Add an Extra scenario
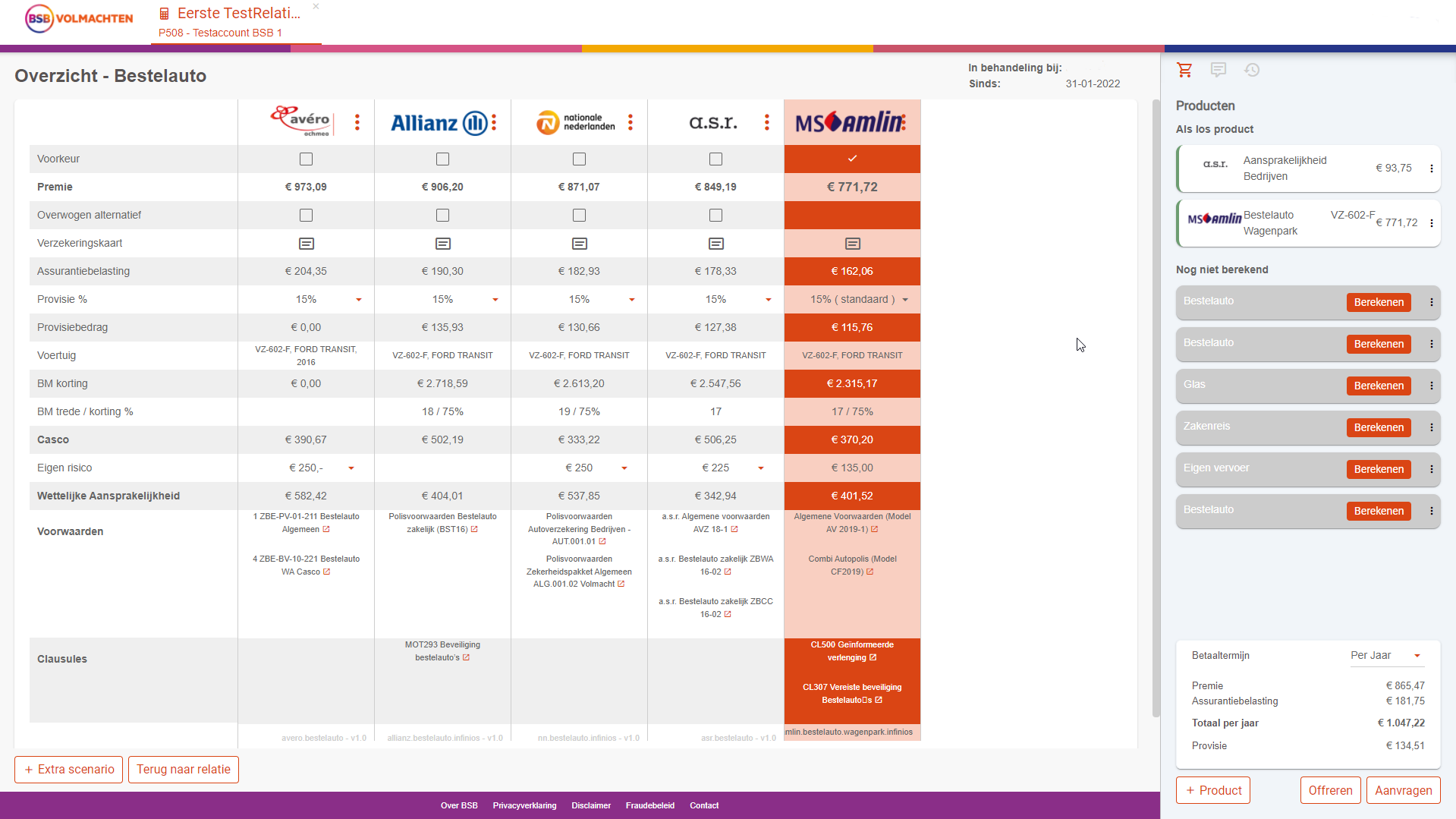The image size is (1456, 819). [x=68, y=770]
